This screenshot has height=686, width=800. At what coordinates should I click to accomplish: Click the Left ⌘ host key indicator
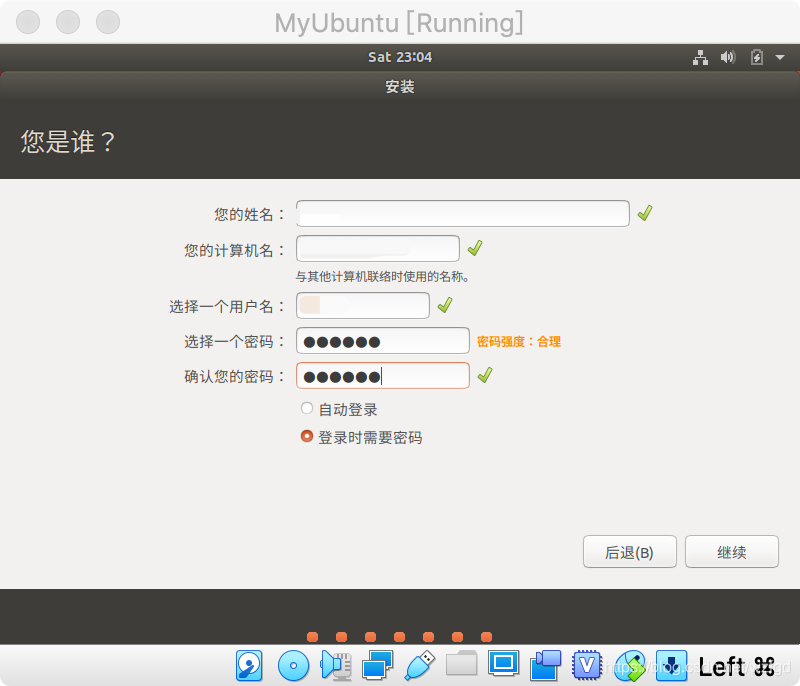pos(737,667)
